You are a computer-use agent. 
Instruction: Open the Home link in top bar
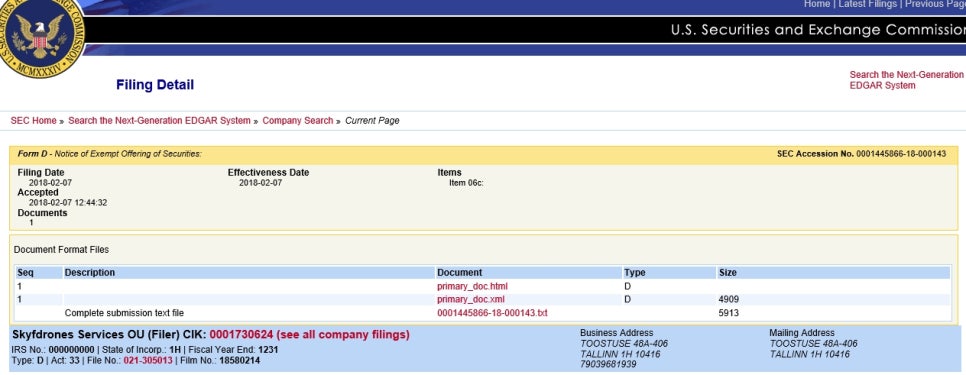click(817, 4)
